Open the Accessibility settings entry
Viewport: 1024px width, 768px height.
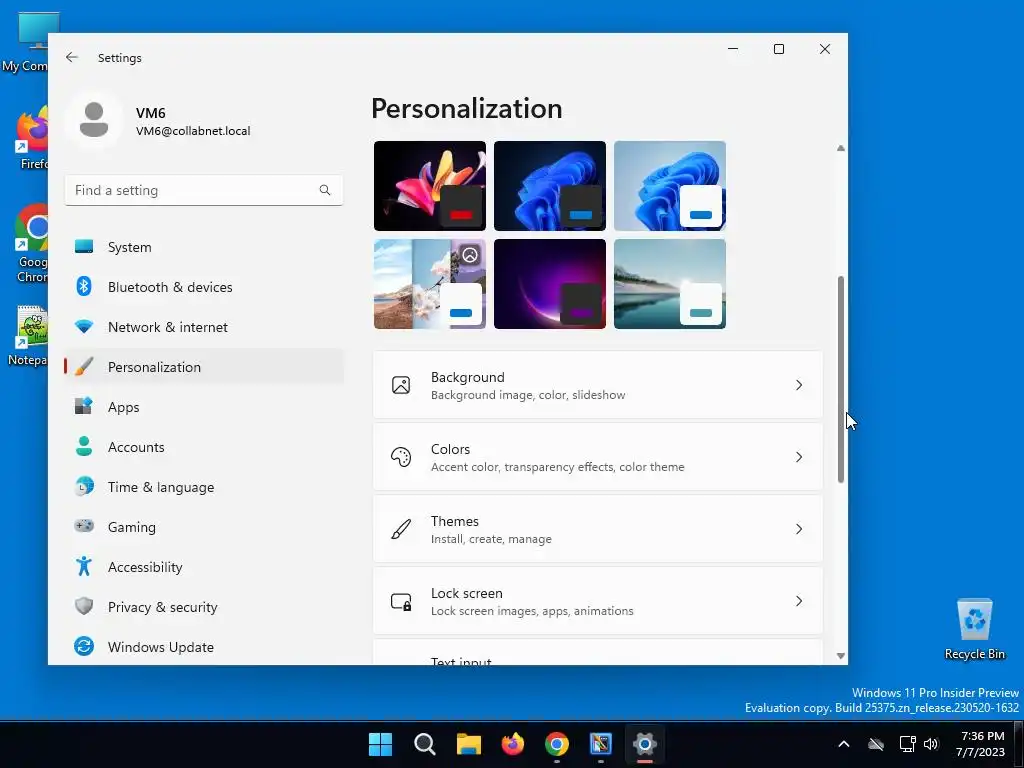tap(204, 566)
